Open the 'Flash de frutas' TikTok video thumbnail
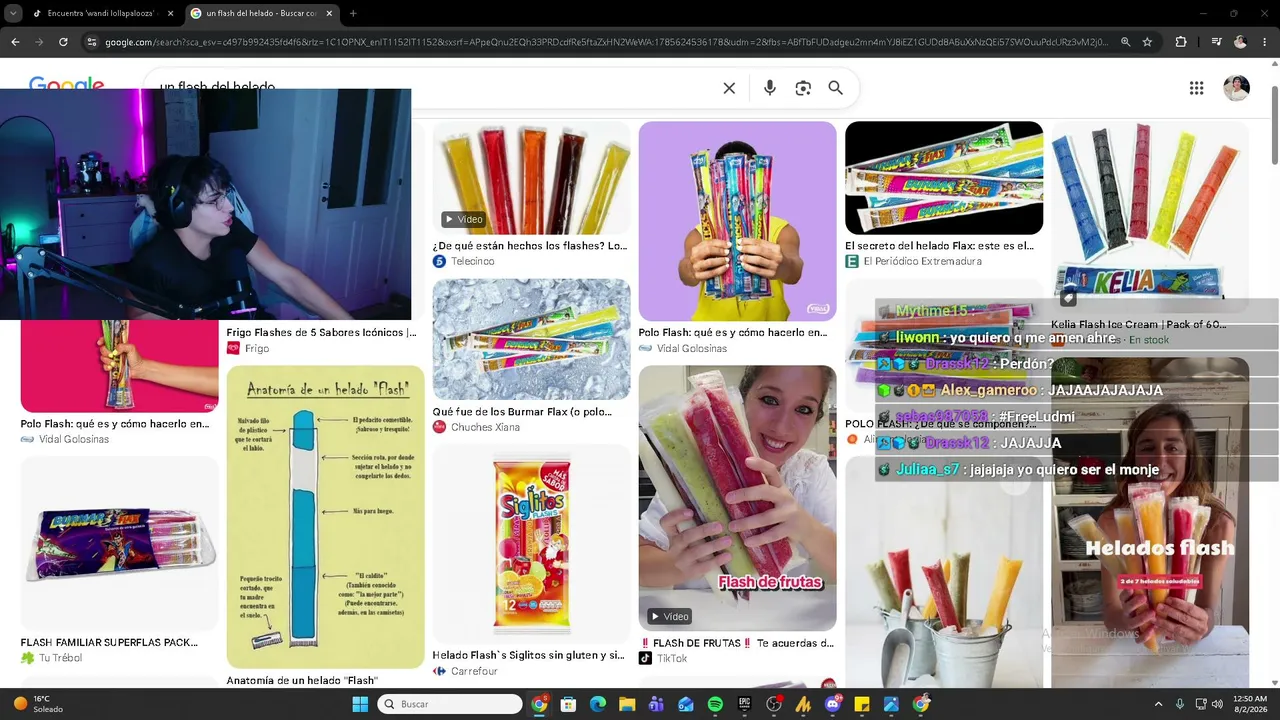The image size is (1280, 720). 737,498
